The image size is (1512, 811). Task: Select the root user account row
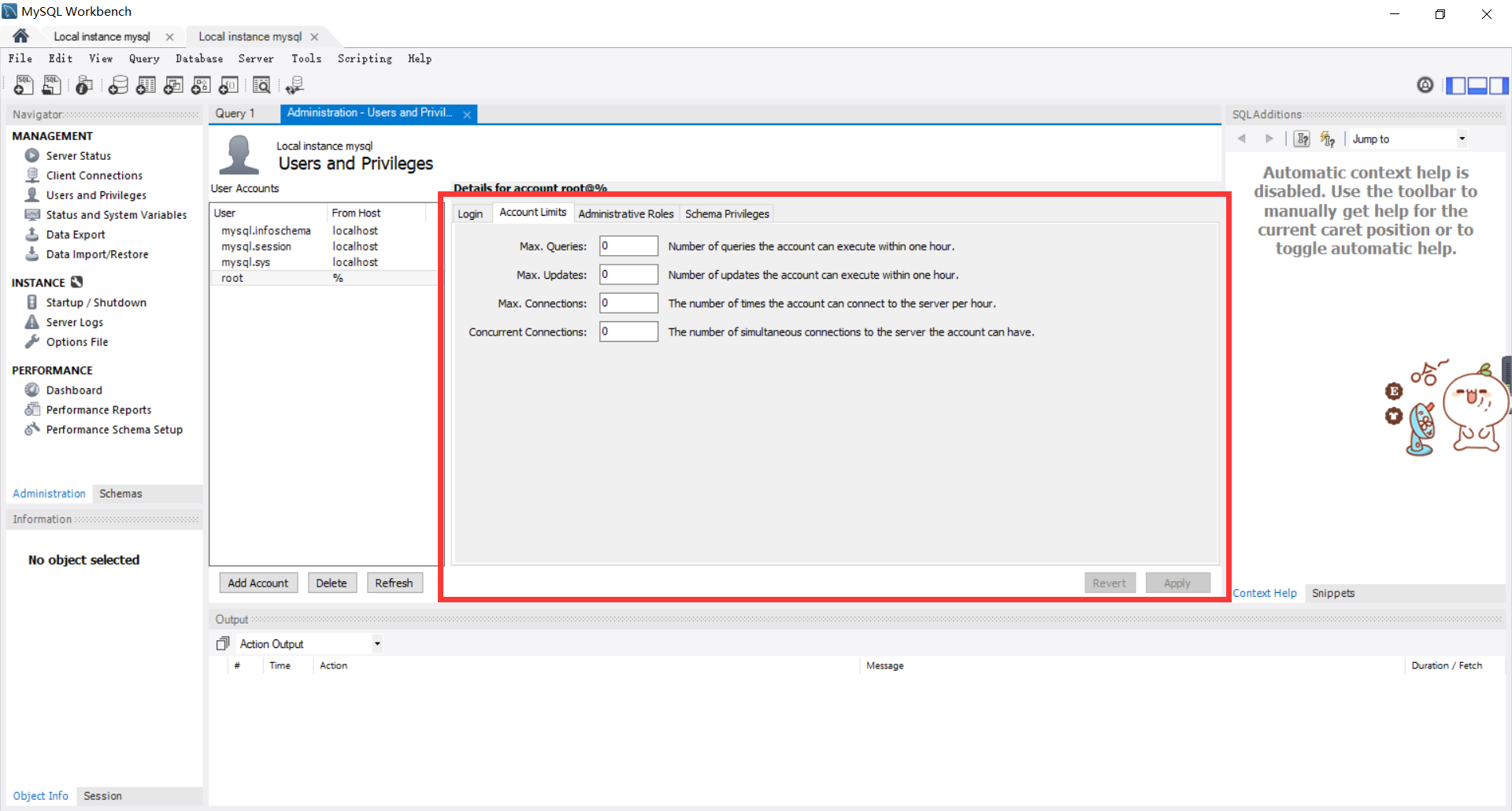(323, 278)
